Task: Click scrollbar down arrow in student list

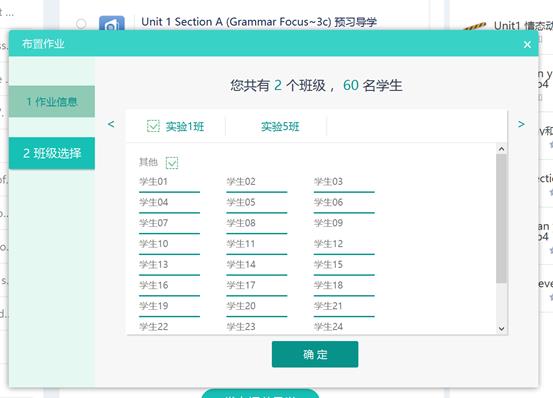Action: [501, 329]
